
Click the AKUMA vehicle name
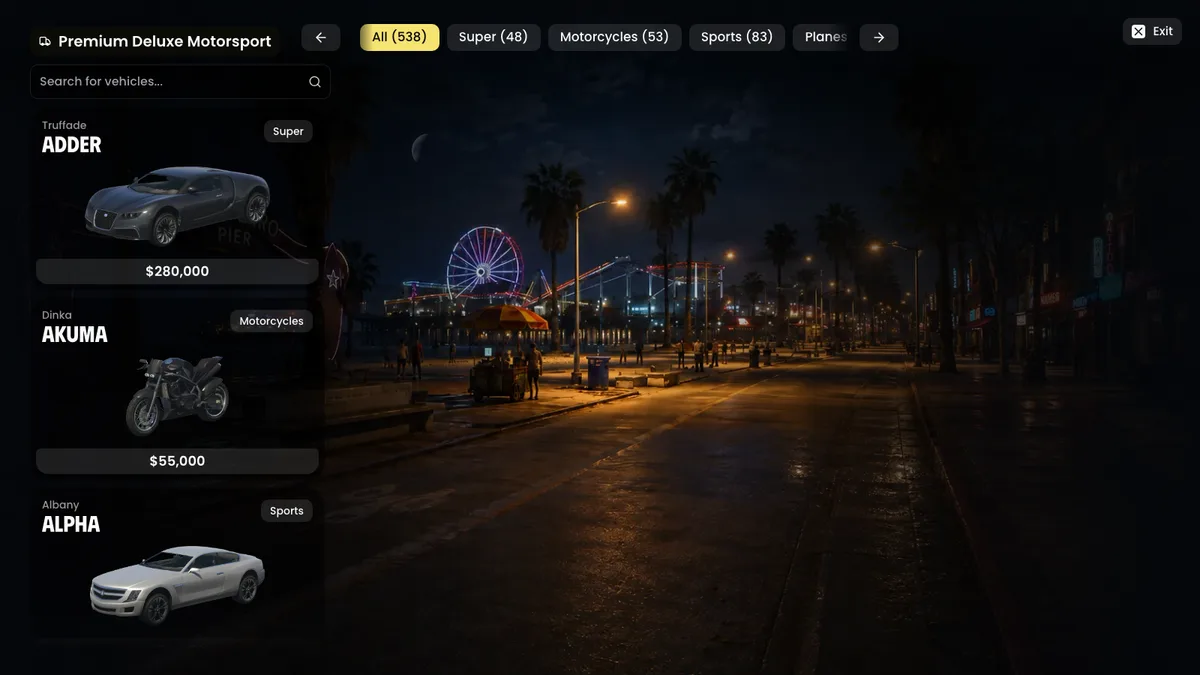click(x=75, y=335)
